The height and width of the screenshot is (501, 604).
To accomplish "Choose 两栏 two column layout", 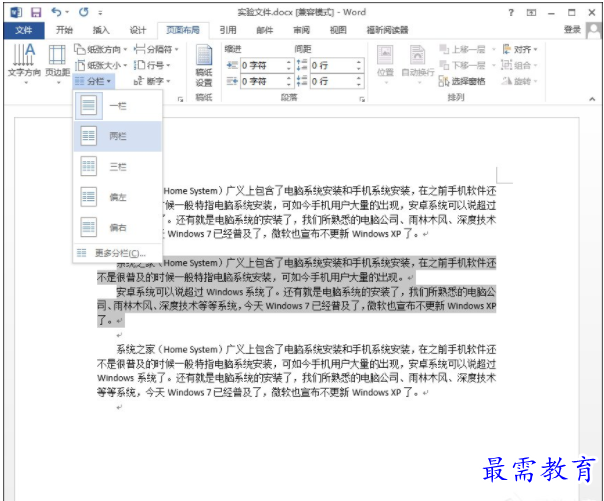I will click(117, 136).
